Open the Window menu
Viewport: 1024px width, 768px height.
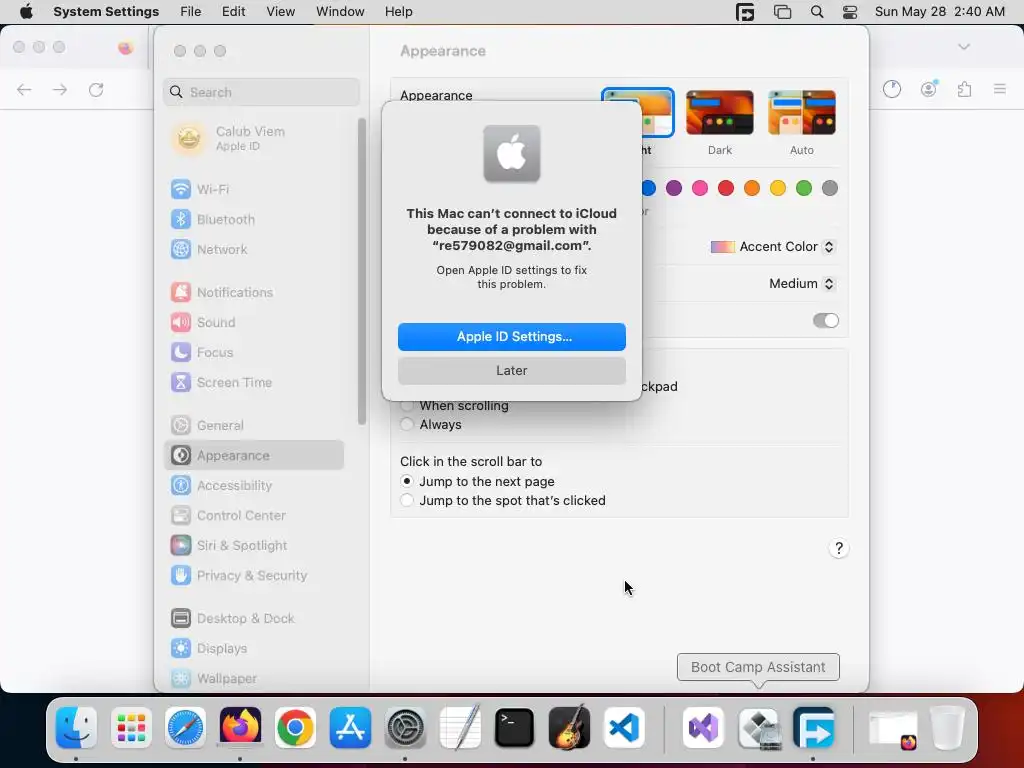coord(340,12)
